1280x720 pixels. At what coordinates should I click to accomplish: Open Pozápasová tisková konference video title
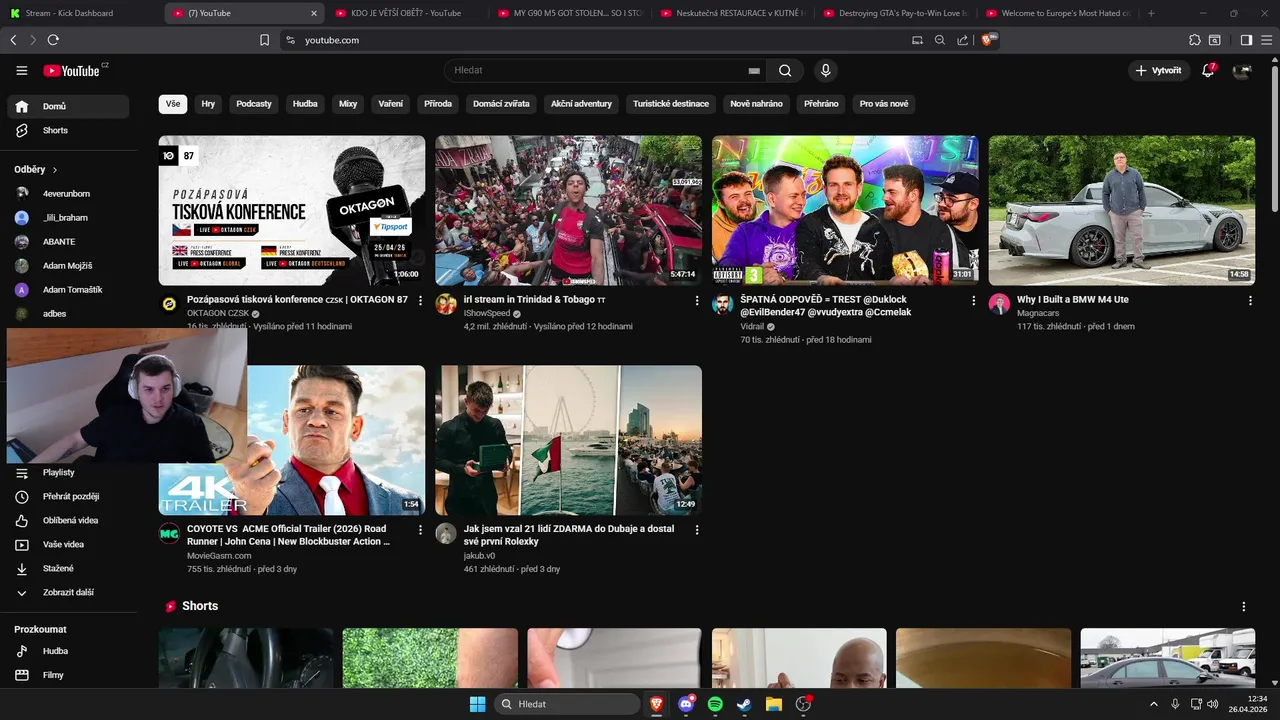coord(297,299)
